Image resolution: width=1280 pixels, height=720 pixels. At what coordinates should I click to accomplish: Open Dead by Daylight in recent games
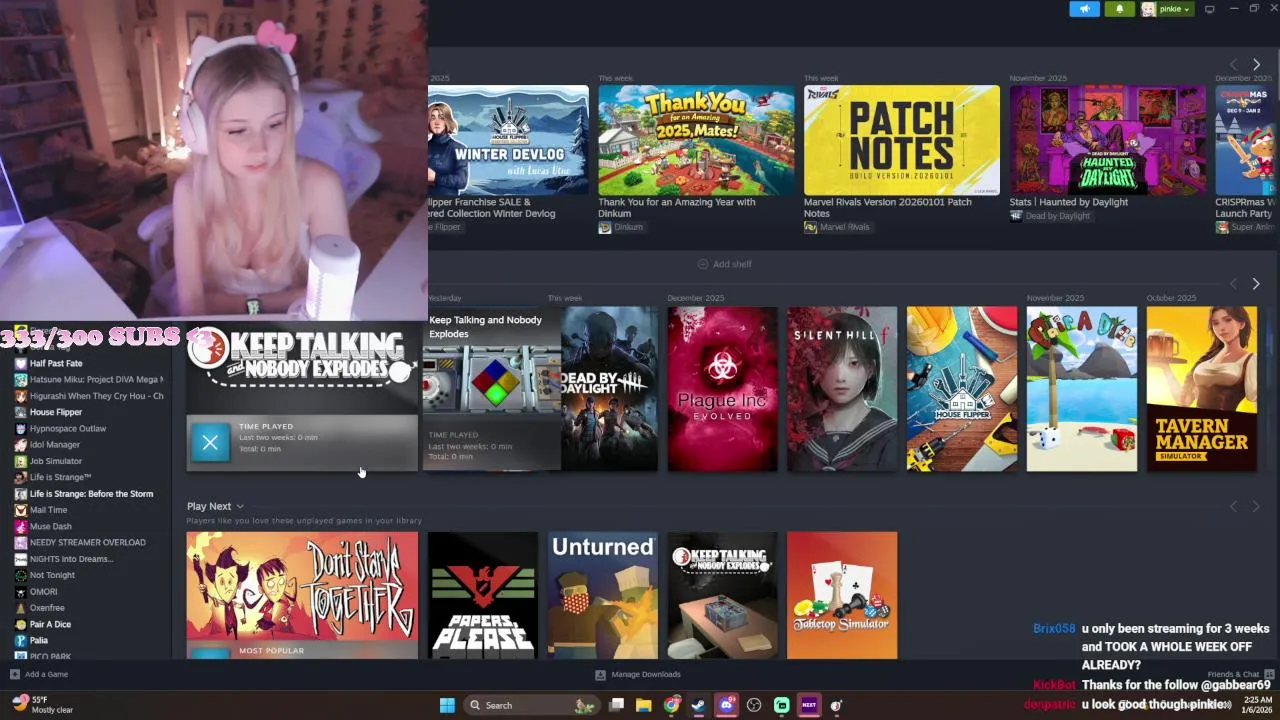pos(609,389)
